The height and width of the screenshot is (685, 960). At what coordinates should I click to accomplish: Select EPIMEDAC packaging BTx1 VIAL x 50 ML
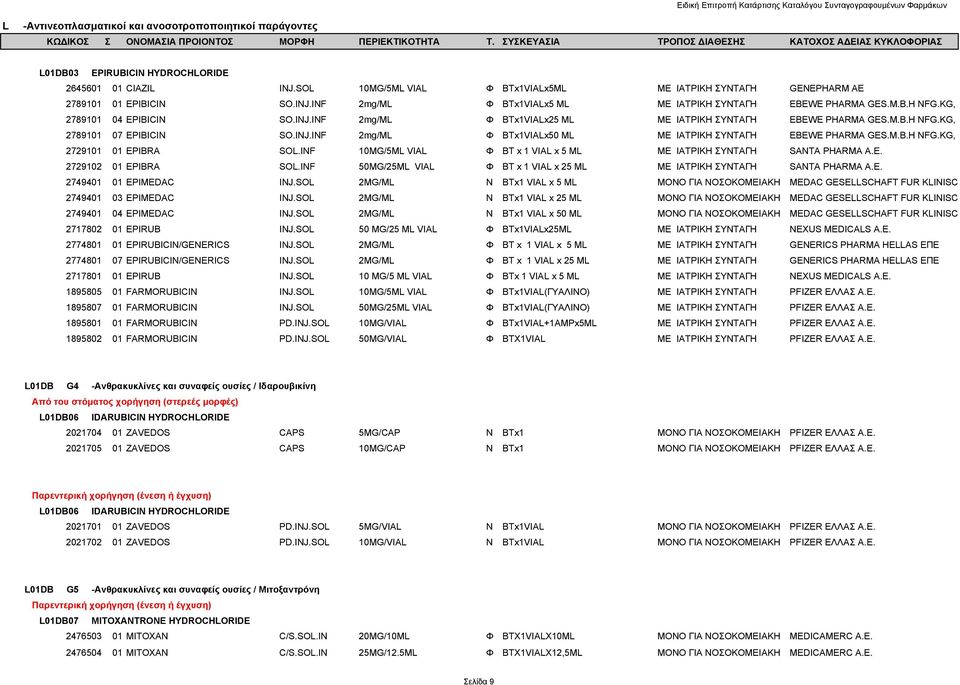pos(542,214)
